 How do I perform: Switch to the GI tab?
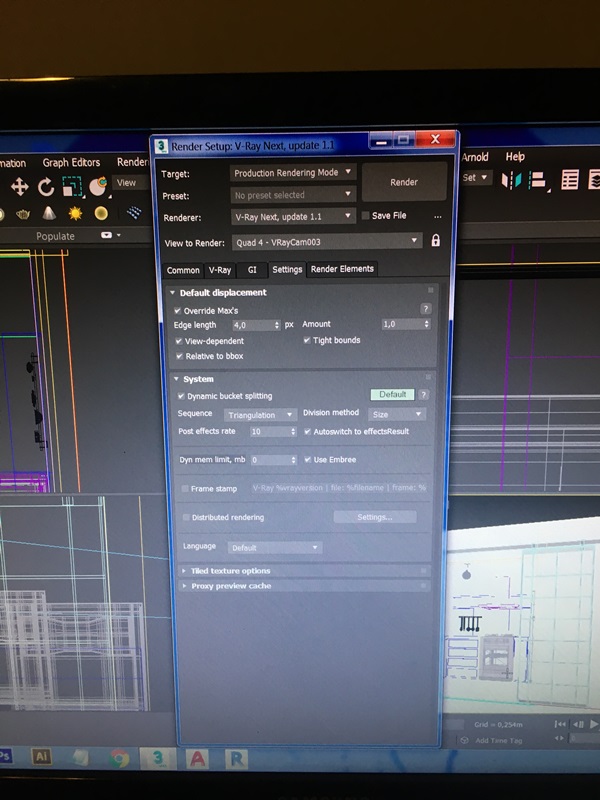point(252,270)
